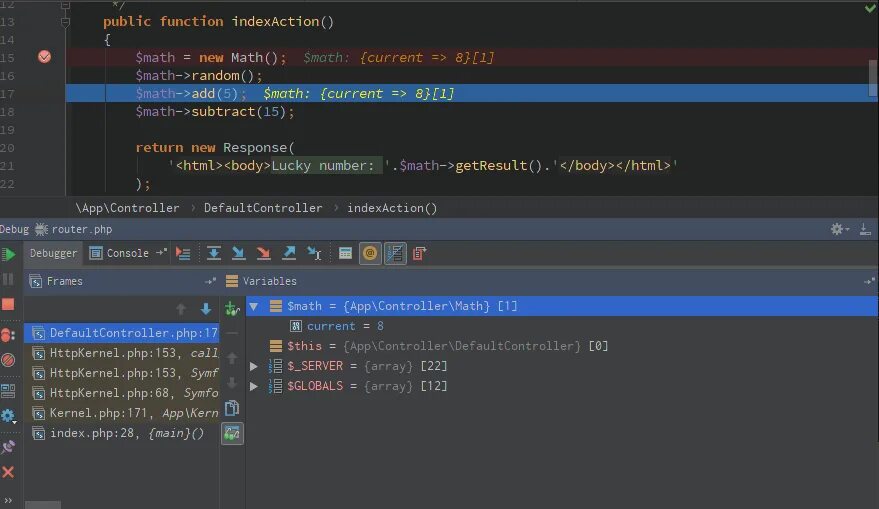Click the getResult() call on line 21
The height and width of the screenshot is (509, 879).
pyautogui.click(x=498, y=165)
